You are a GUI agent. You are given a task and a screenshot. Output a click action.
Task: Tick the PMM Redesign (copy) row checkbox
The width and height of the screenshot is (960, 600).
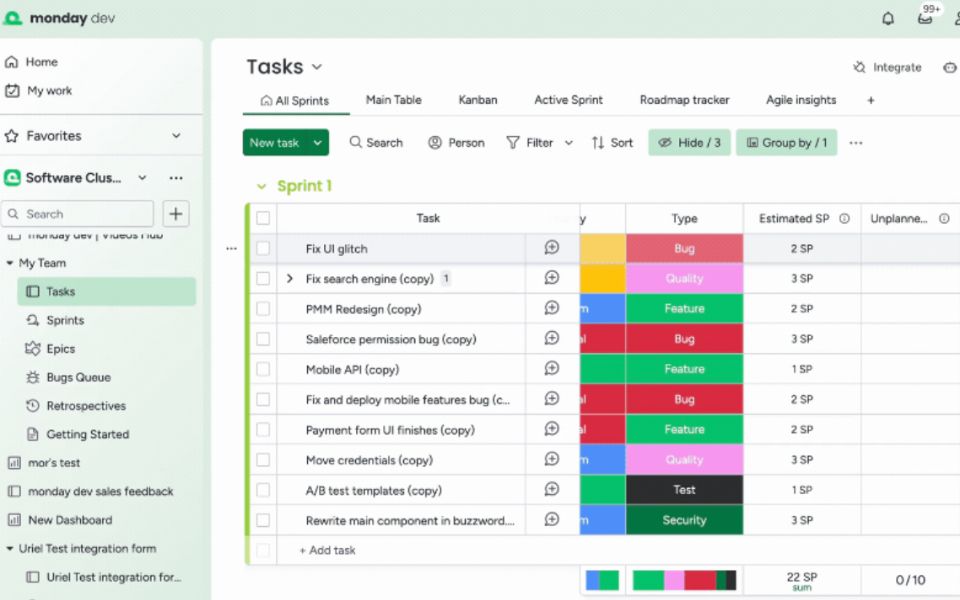[x=263, y=309]
